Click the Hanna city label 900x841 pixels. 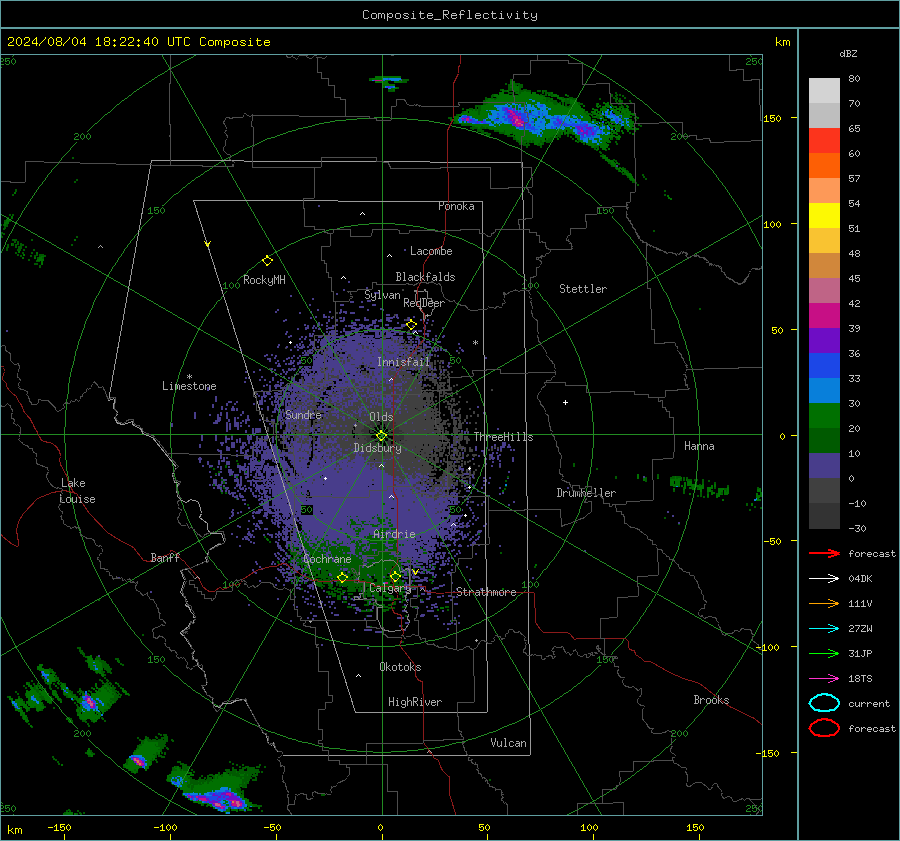pyautogui.click(x=699, y=446)
